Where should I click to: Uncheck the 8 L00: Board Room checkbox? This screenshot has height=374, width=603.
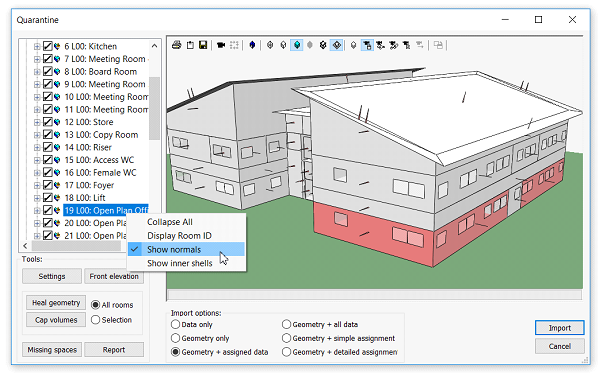[47, 71]
